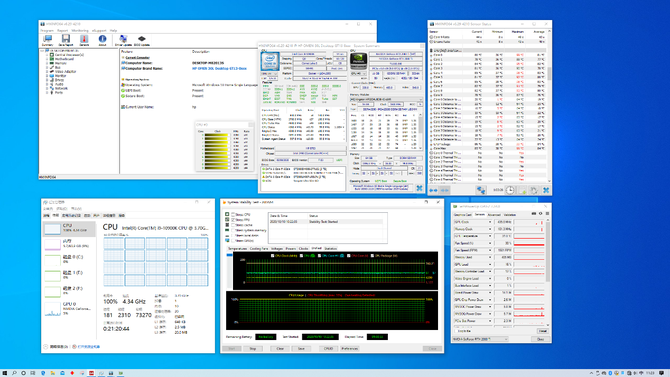Image resolution: width=670 pixels, height=377 pixels.
Task: Enable the Stress system memory checkbox
Action: [x=233, y=230]
